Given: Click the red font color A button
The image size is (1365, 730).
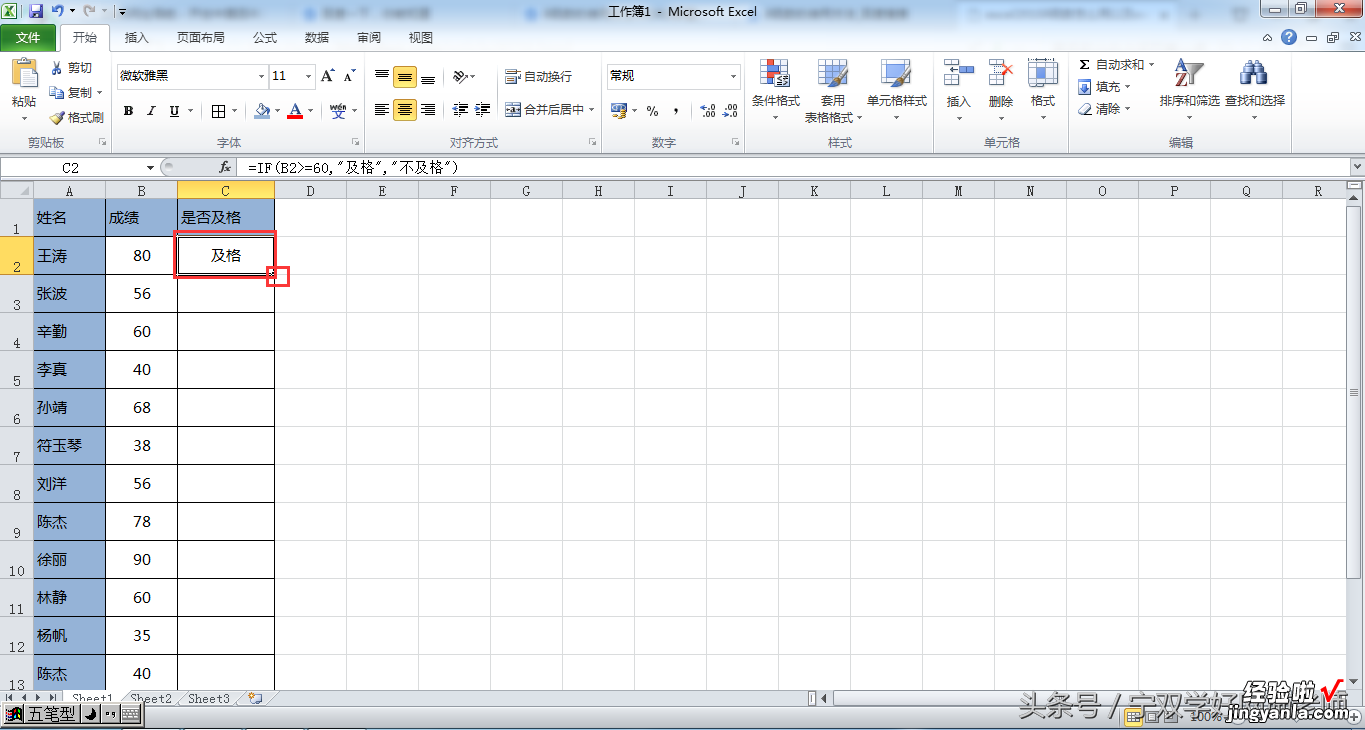Looking at the screenshot, I should (295, 111).
